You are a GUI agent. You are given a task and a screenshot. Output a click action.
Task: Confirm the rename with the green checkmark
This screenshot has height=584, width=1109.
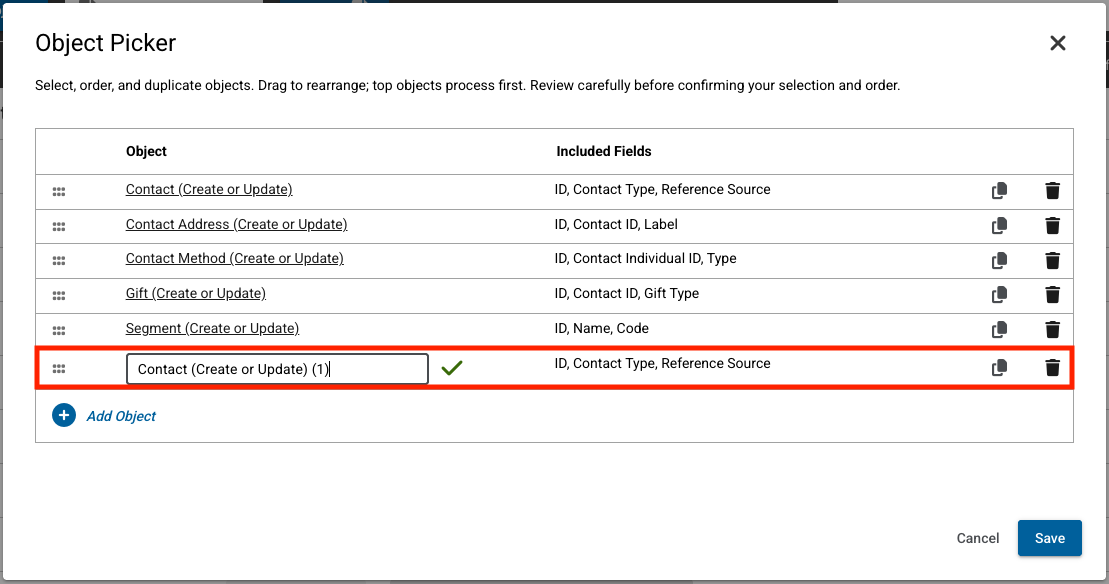click(x=451, y=368)
